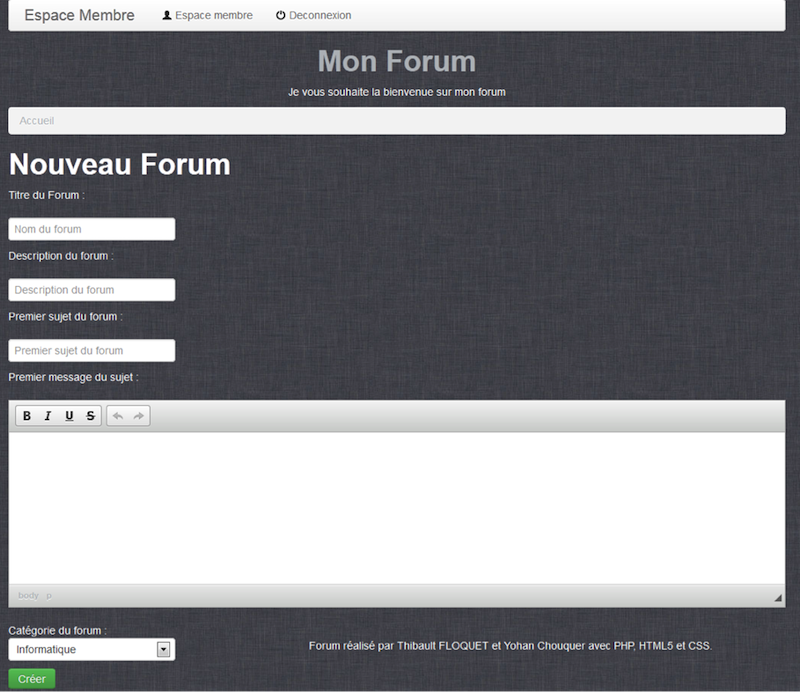
Task: Click the power icon beside Deconnexion
Action: tap(281, 16)
